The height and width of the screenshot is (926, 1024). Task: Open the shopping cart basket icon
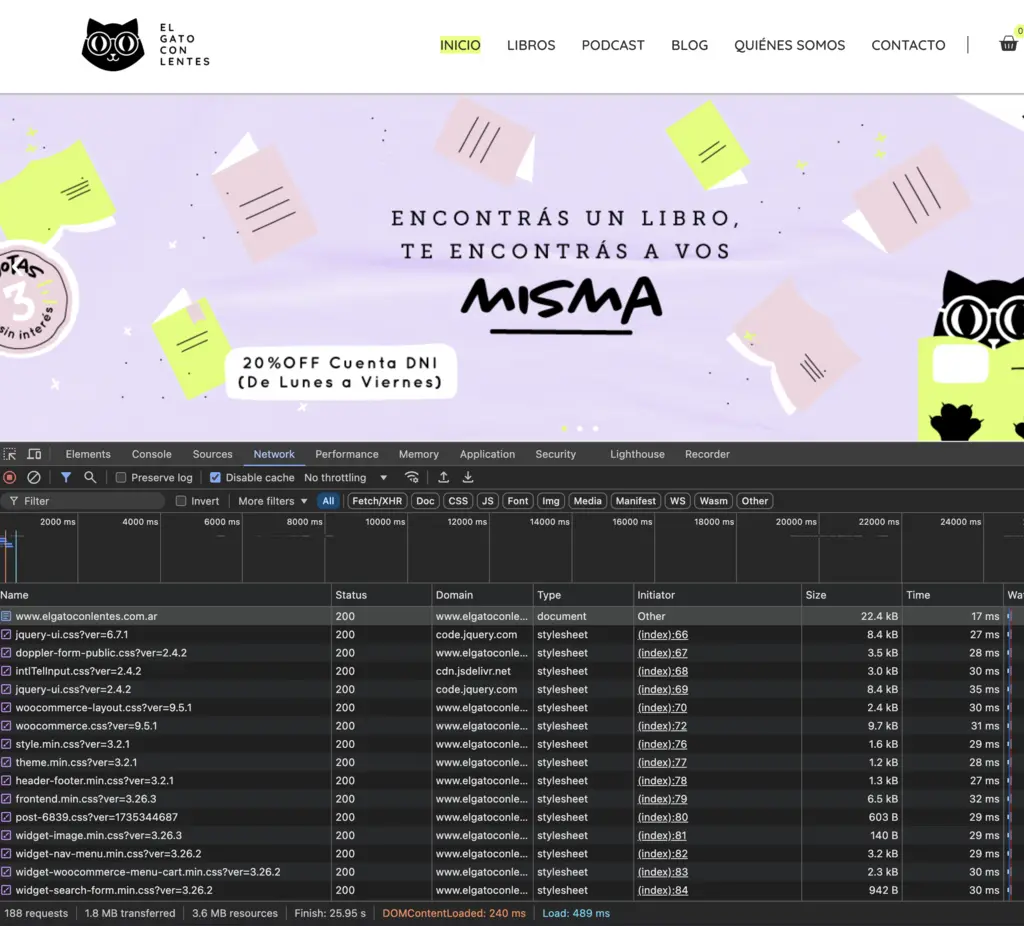tap(1008, 44)
